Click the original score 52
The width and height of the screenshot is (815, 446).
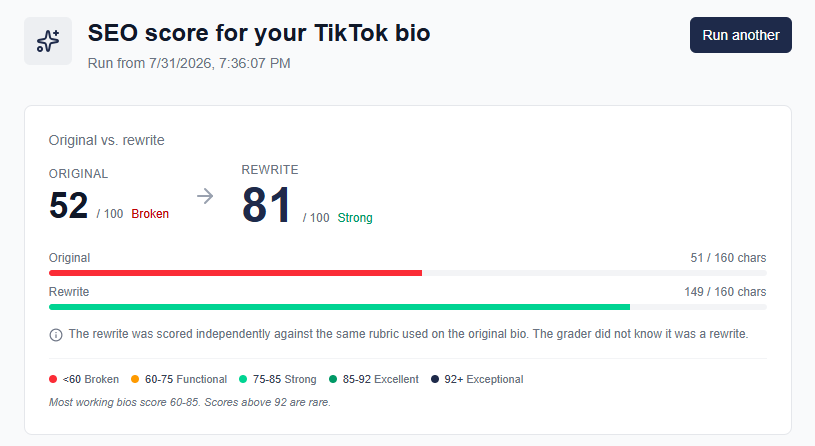[69, 205]
